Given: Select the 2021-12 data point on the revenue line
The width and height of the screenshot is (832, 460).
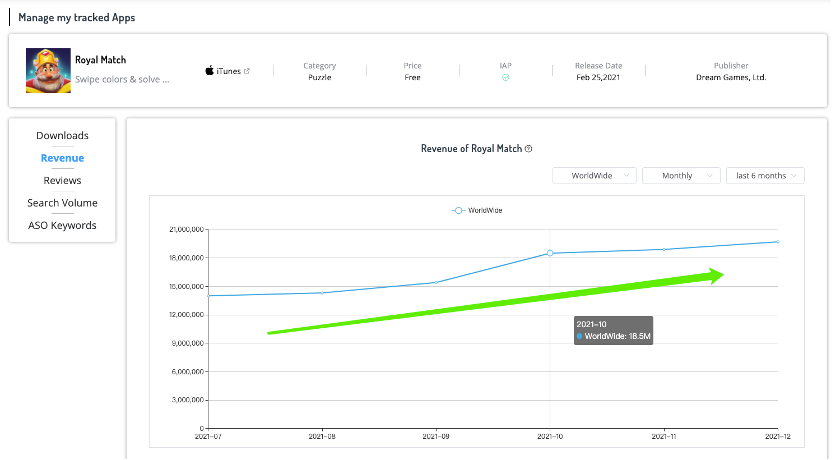Looking at the screenshot, I should coord(777,242).
